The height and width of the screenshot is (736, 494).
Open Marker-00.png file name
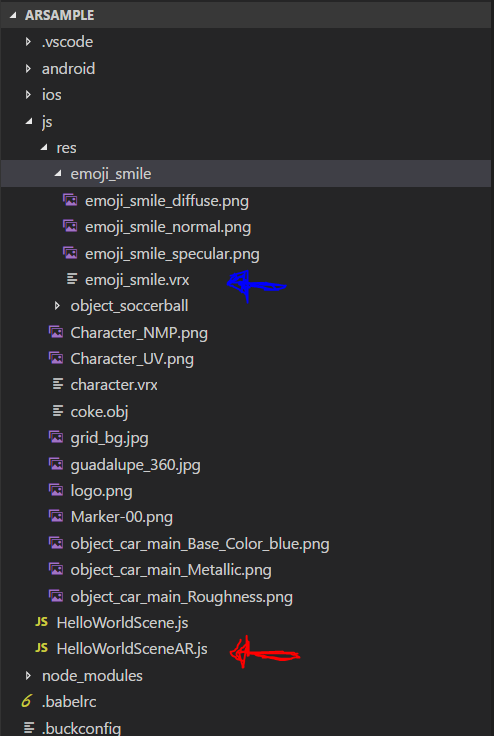click(x=122, y=517)
